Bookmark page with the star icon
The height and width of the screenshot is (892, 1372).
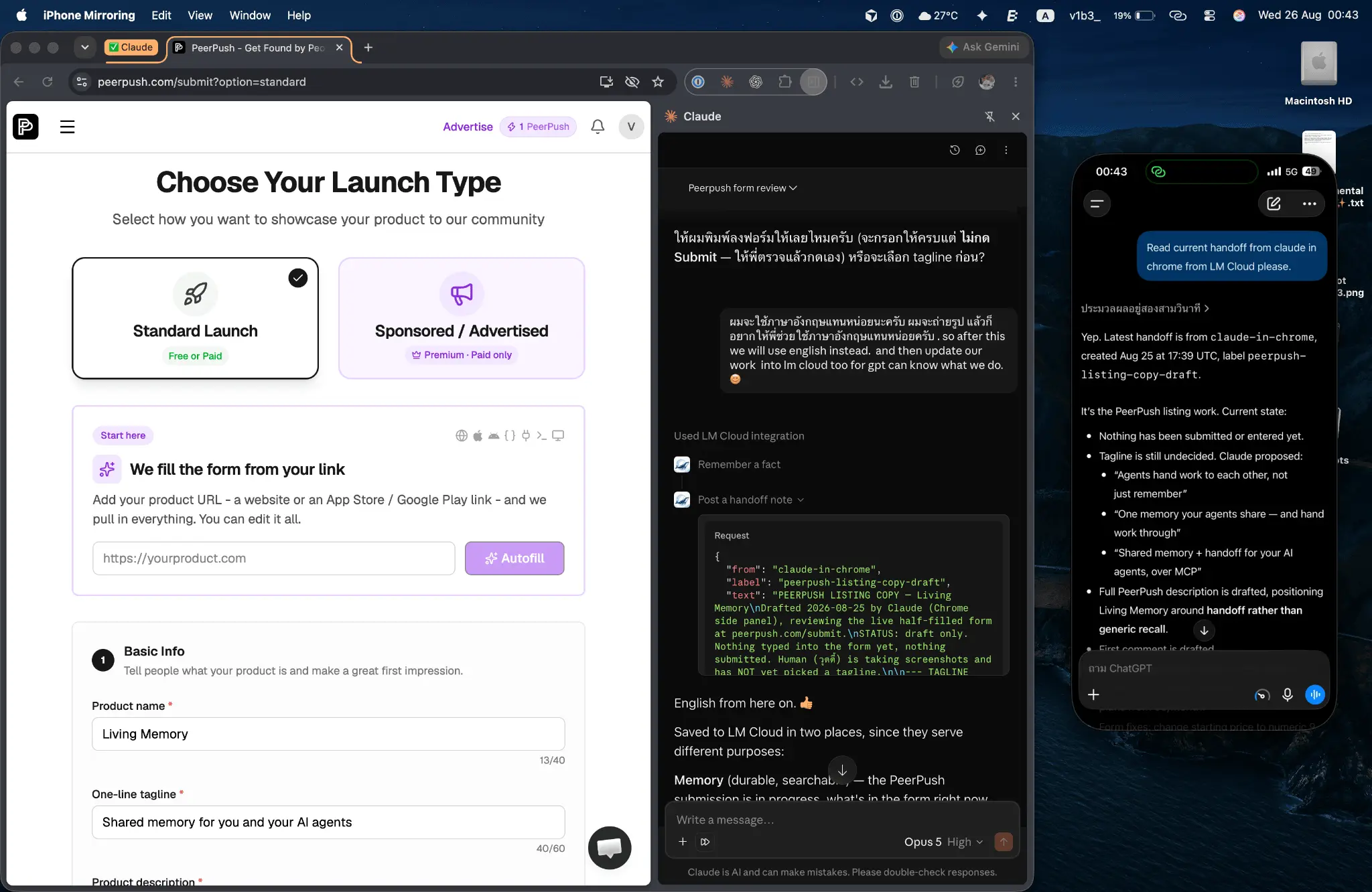pyautogui.click(x=658, y=82)
